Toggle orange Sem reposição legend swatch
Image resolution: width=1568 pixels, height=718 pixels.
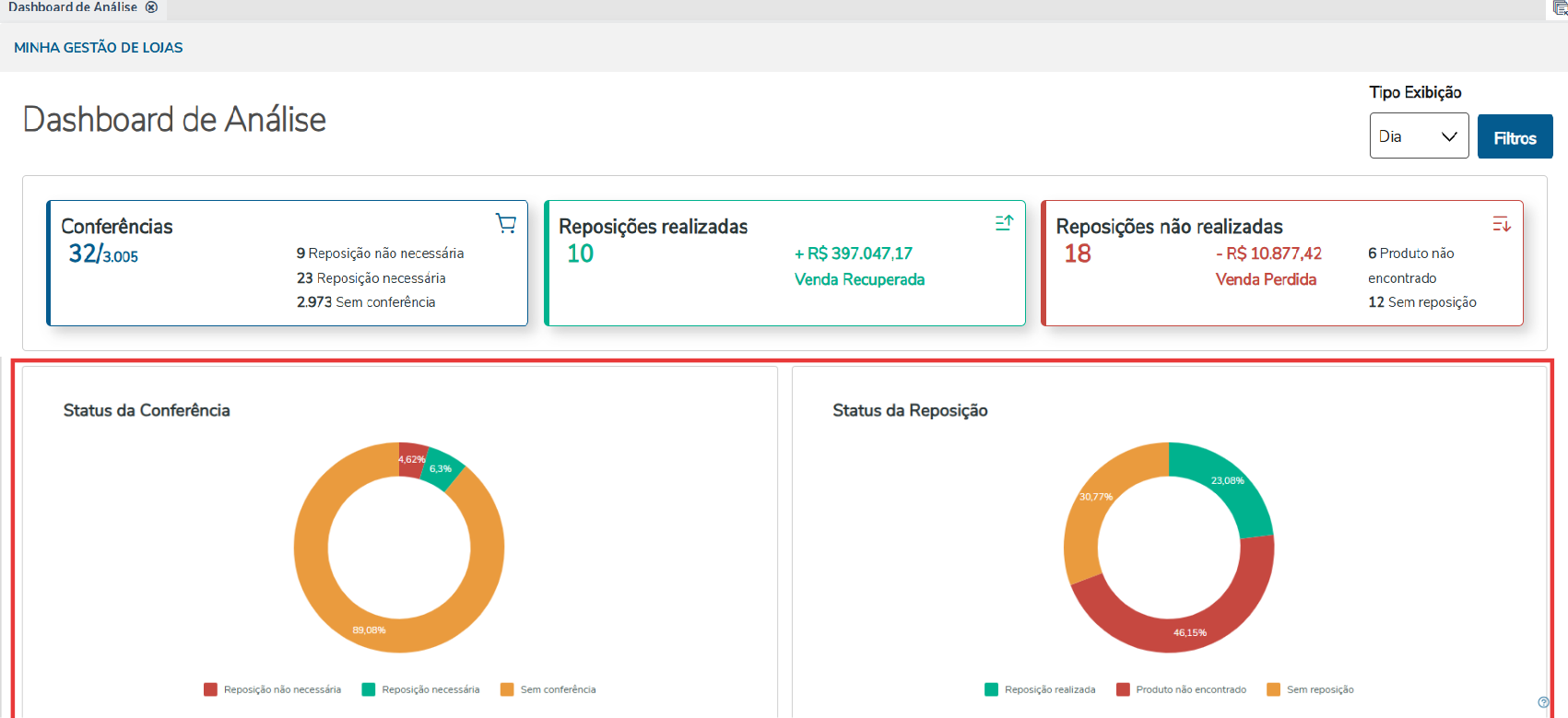(1274, 689)
